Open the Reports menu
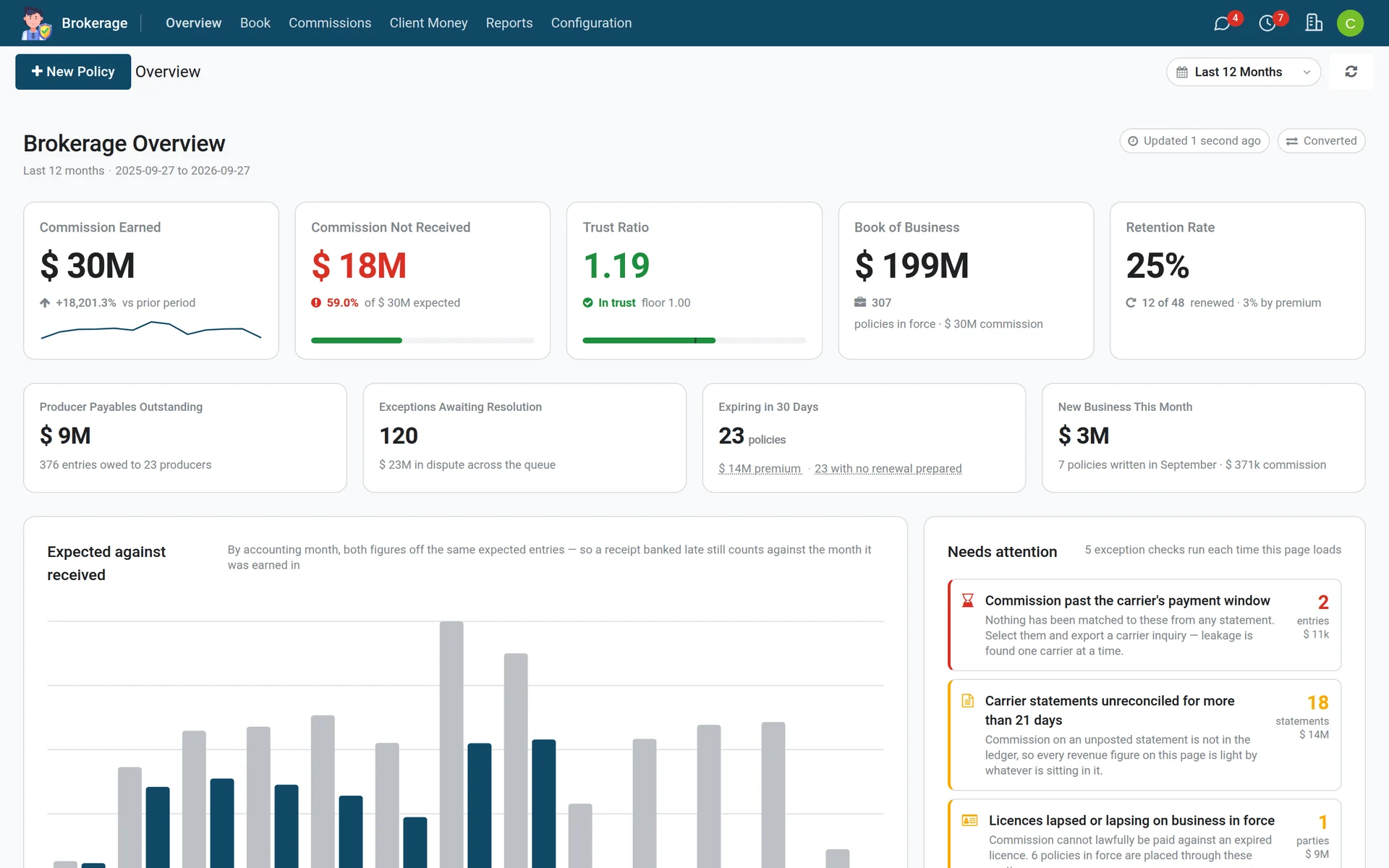Image resolution: width=1389 pixels, height=868 pixels. coord(509,23)
